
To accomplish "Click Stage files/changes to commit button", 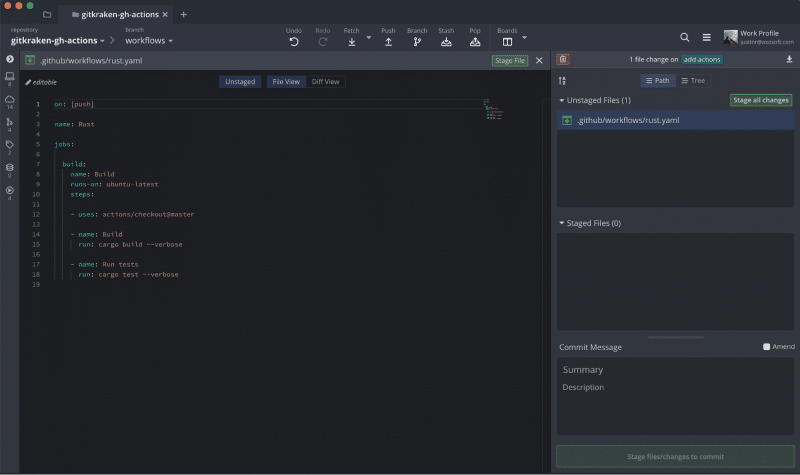I will [x=676, y=457].
